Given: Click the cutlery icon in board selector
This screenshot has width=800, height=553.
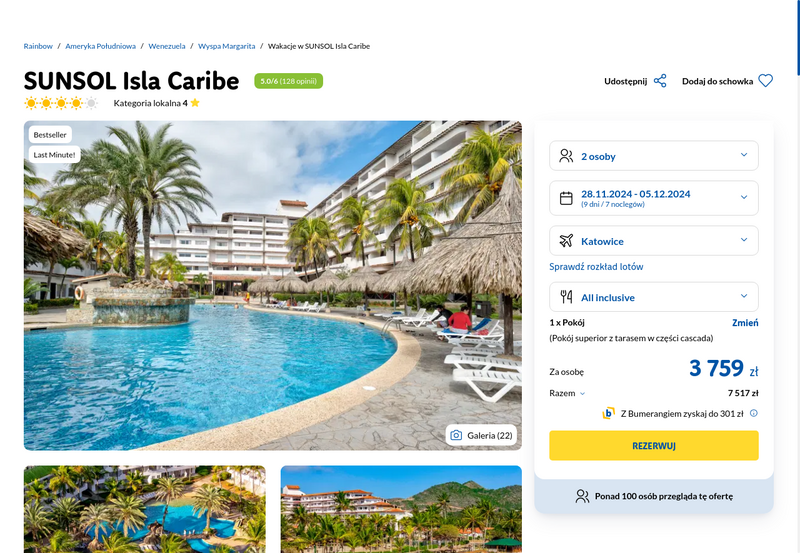Looking at the screenshot, I should click(566, 297).
